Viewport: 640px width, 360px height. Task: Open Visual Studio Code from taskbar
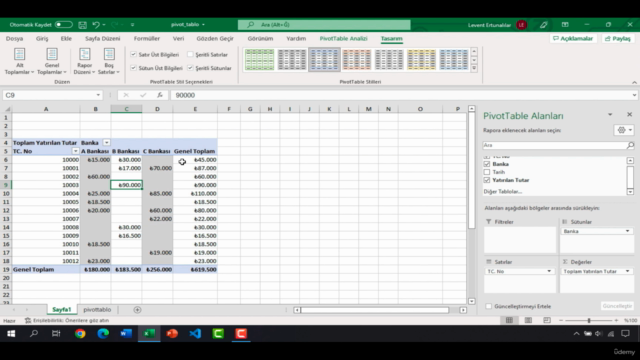click(x=195, y=334)
